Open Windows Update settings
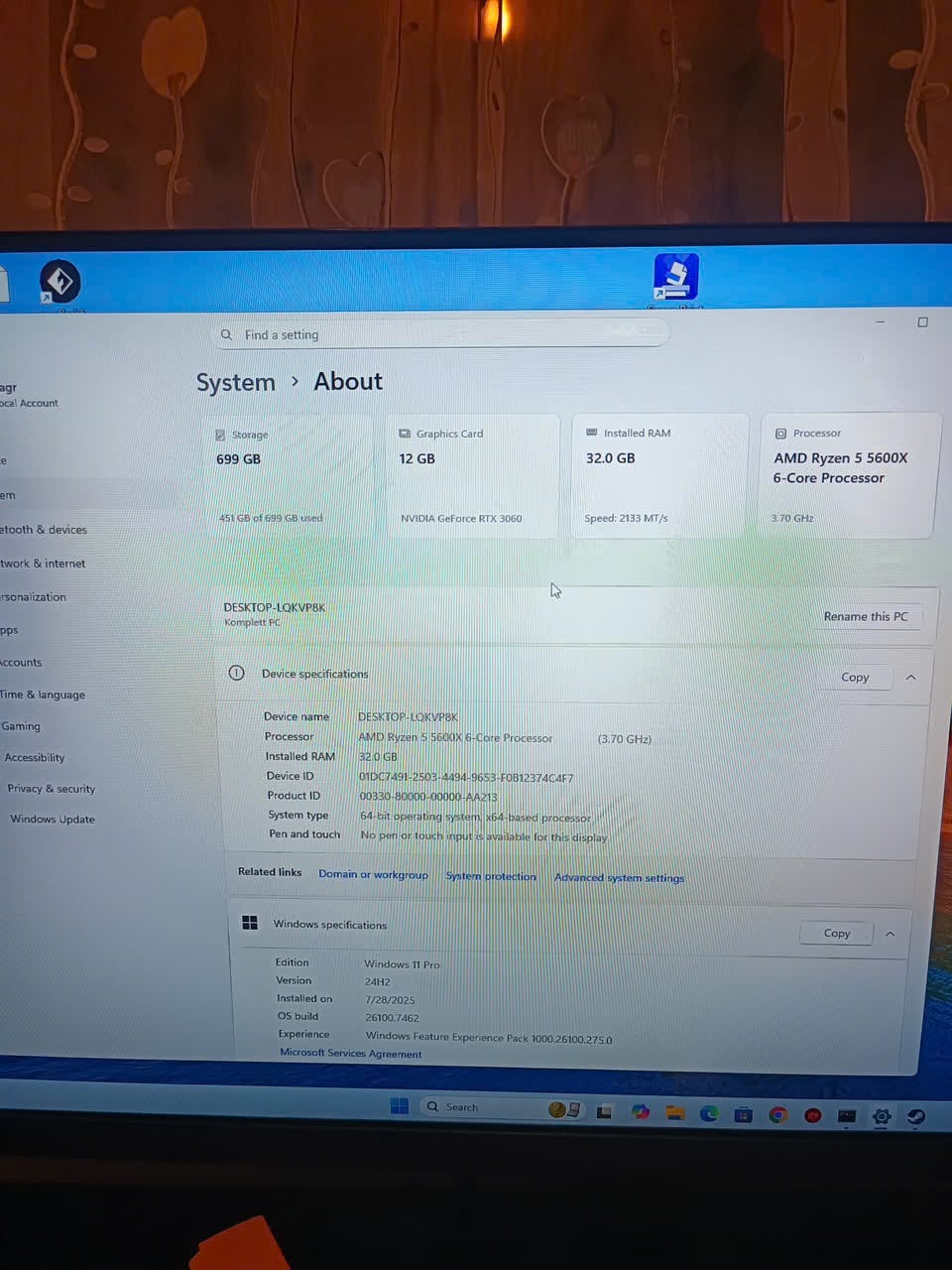Screen dimensions: 952x1270 pyautogui.click(x=52, y=820)
